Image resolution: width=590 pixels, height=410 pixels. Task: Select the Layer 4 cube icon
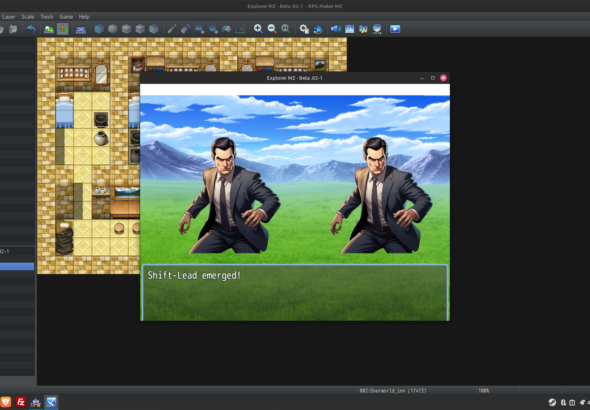(154, 29)
